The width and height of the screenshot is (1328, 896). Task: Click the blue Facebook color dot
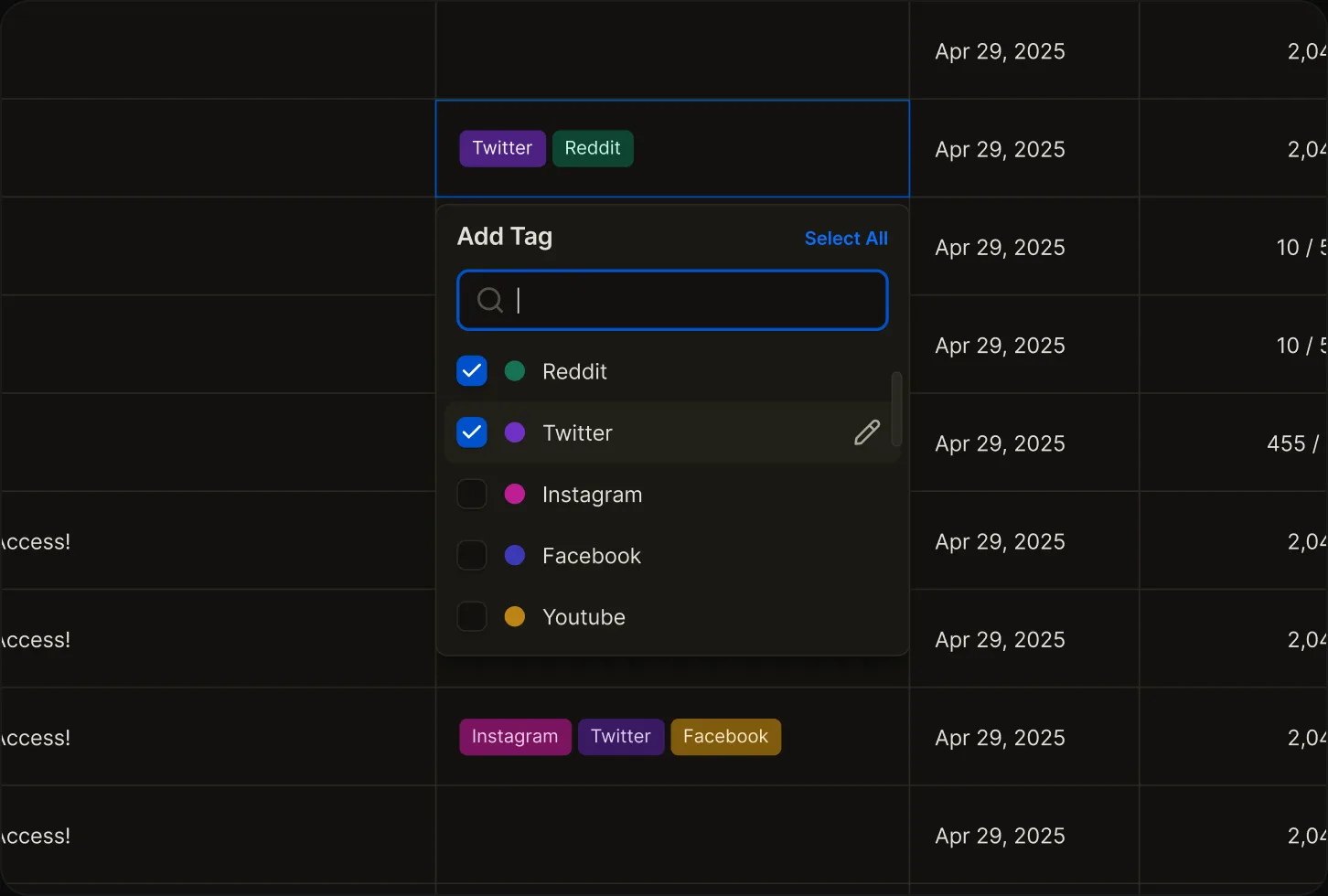(x=515, y=555)
